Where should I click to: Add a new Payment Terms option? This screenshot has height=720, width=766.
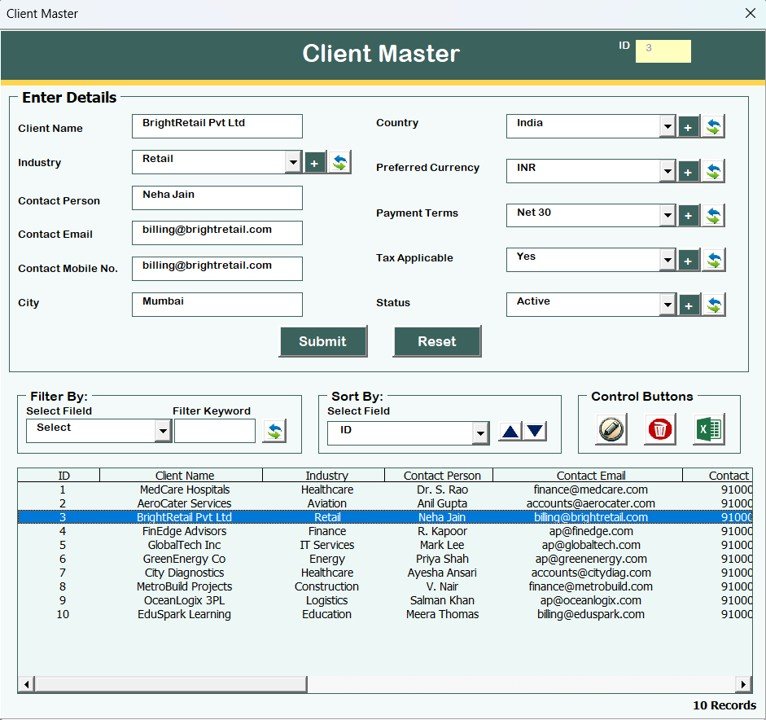(x=688, y=216)
